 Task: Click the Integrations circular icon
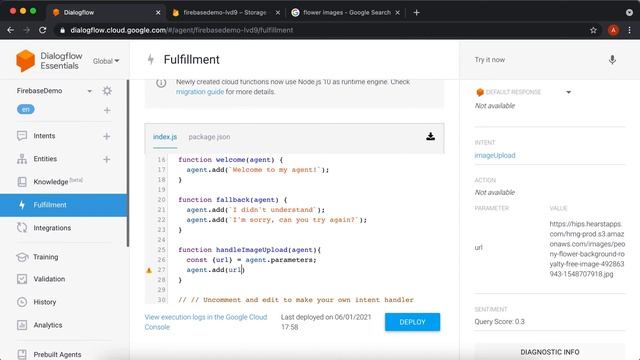(x=22, y=228)
